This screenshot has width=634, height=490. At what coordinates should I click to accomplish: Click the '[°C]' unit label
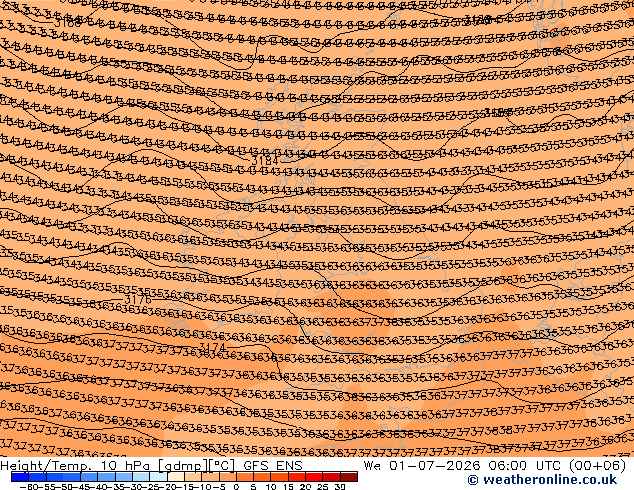(x=222, y=466)
